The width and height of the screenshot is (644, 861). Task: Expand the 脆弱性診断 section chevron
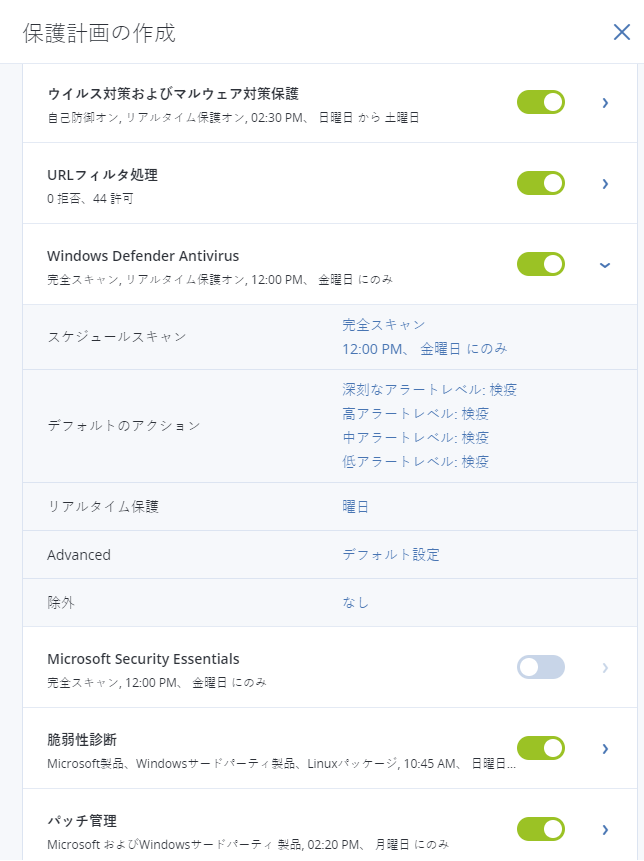(605, 748)
